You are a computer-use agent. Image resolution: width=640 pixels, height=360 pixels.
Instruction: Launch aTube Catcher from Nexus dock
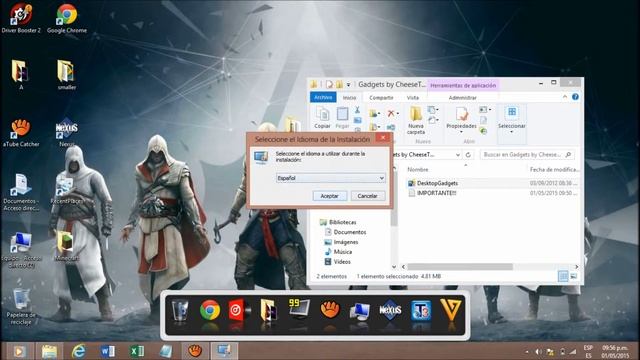[x=330, y=310]
